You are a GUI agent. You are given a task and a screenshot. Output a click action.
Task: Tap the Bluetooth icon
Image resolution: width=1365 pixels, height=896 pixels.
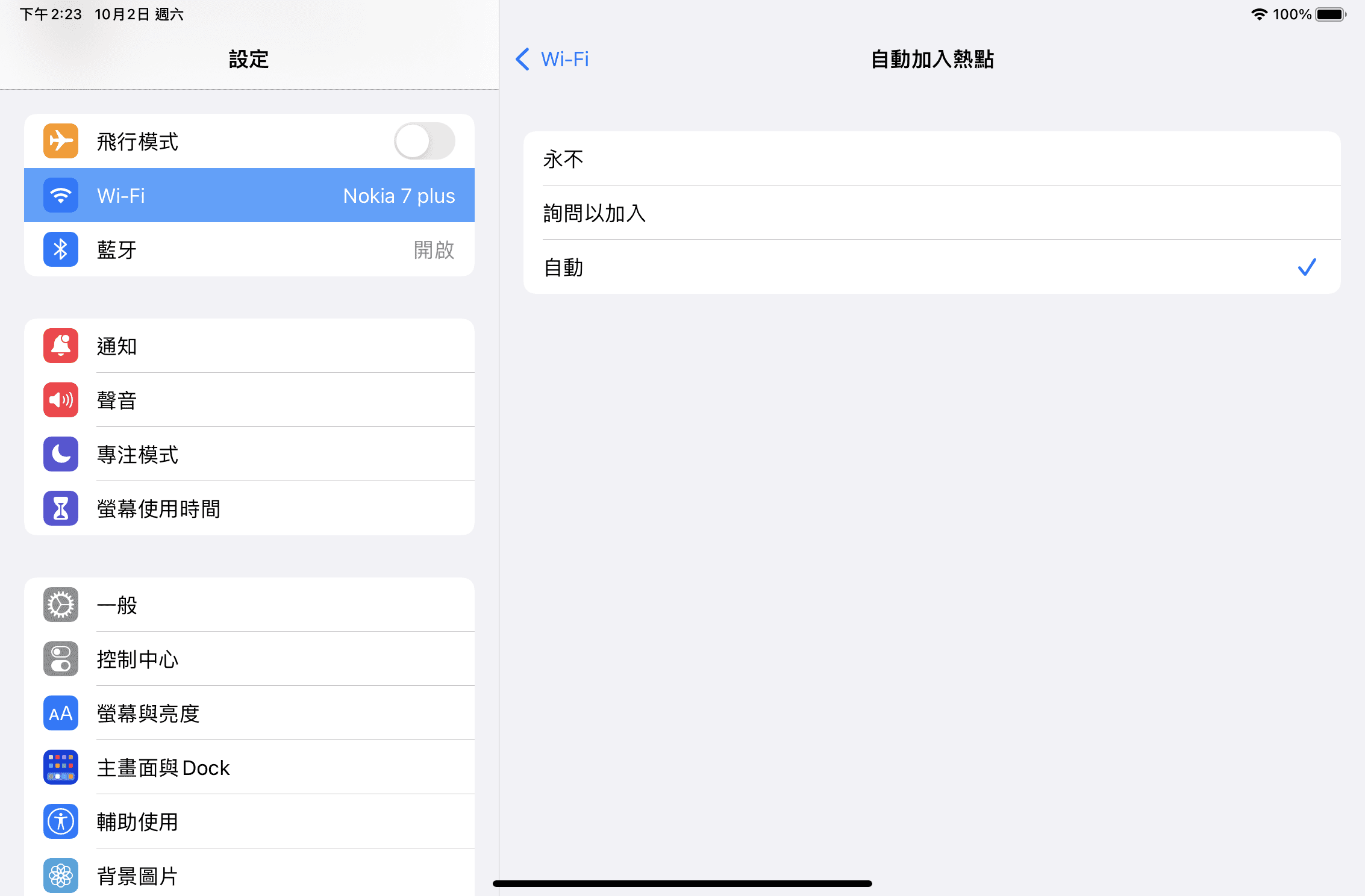(x=61, y=249)
